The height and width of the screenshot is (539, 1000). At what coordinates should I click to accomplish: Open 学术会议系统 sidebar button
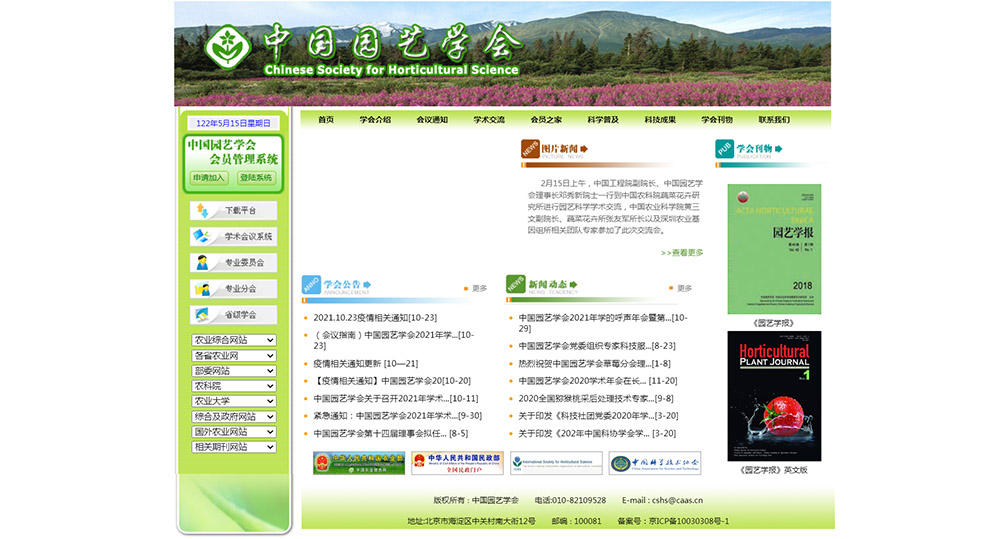point(233,237)
